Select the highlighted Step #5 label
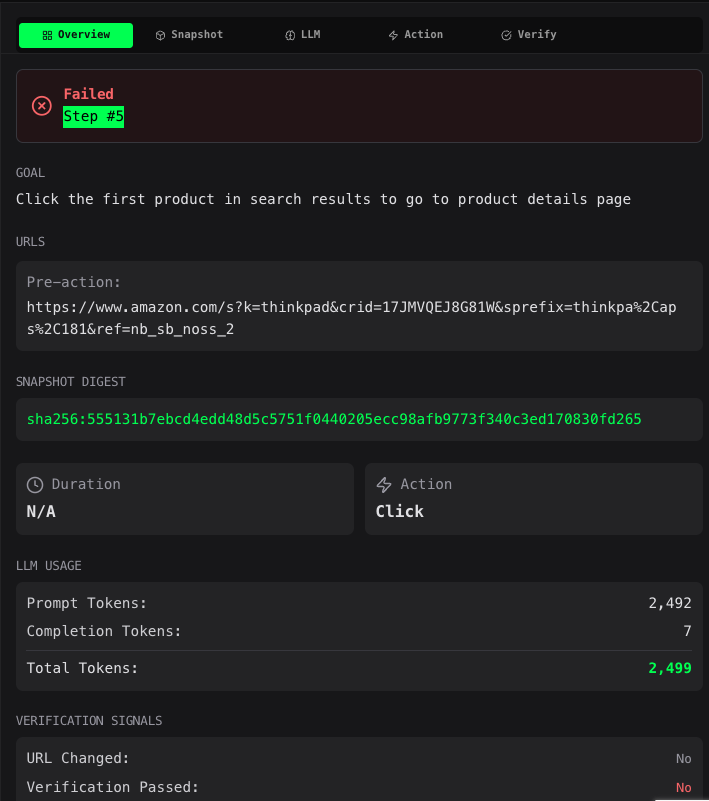Screen dimensions: 709x801 point(93,116)
